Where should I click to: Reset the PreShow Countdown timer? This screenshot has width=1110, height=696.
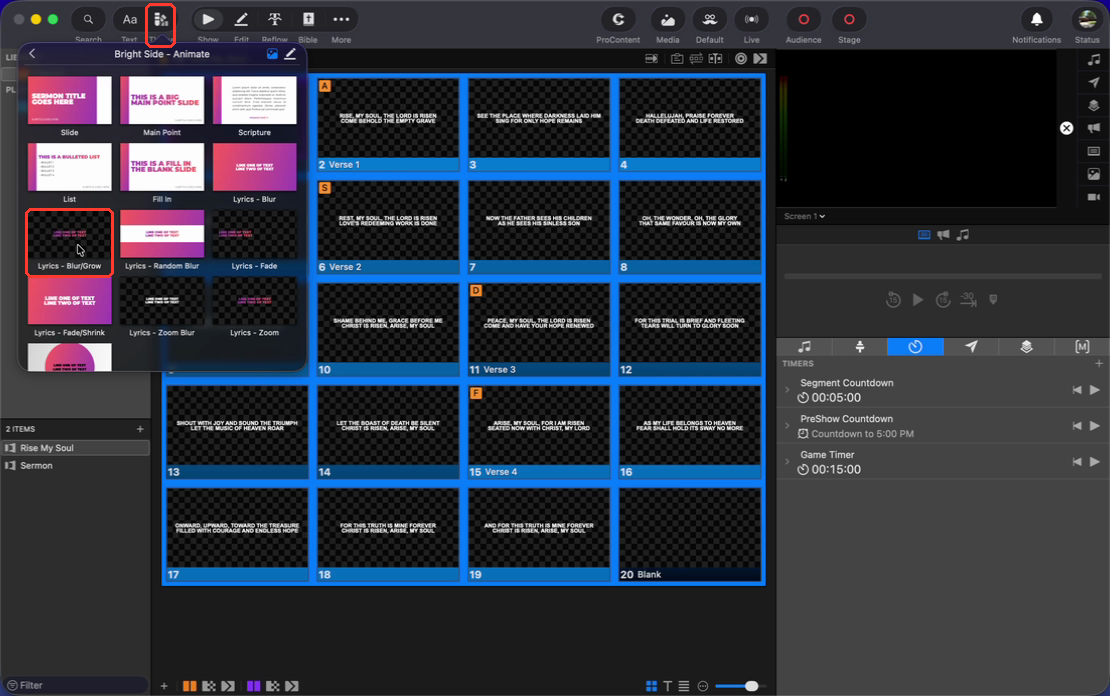point(1077,426)
